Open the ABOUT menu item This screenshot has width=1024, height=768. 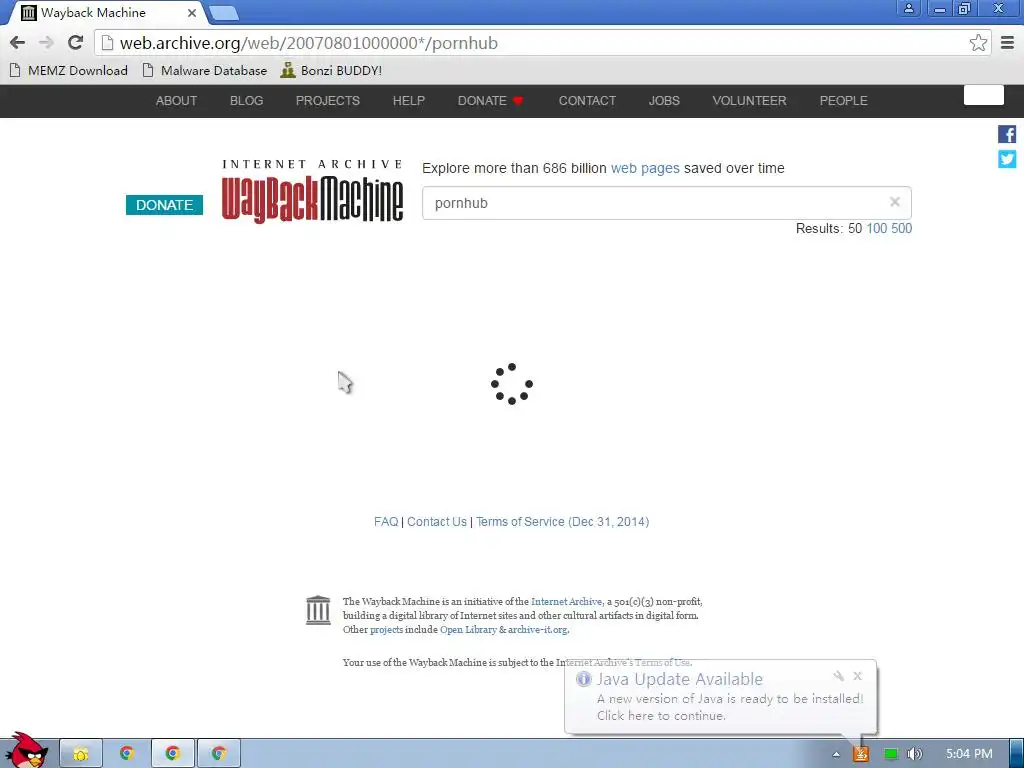176,101
